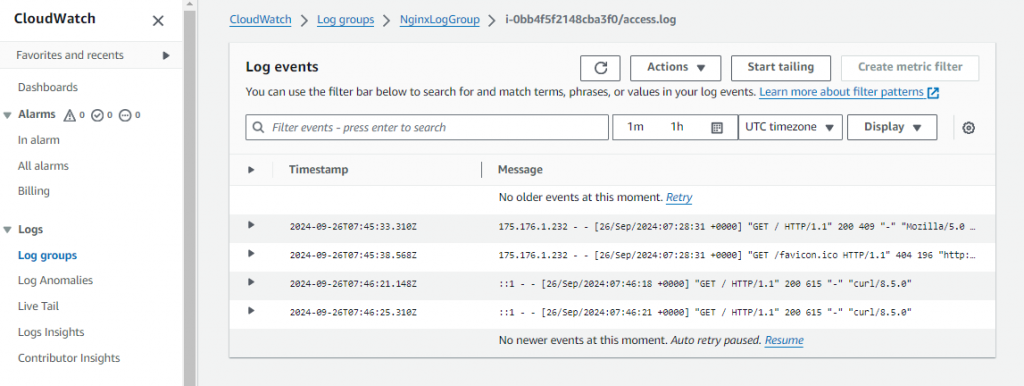This screenshot has height=386, width=1024.
Task: Click the Timestamp column header
Action: [x=319, y=170]
